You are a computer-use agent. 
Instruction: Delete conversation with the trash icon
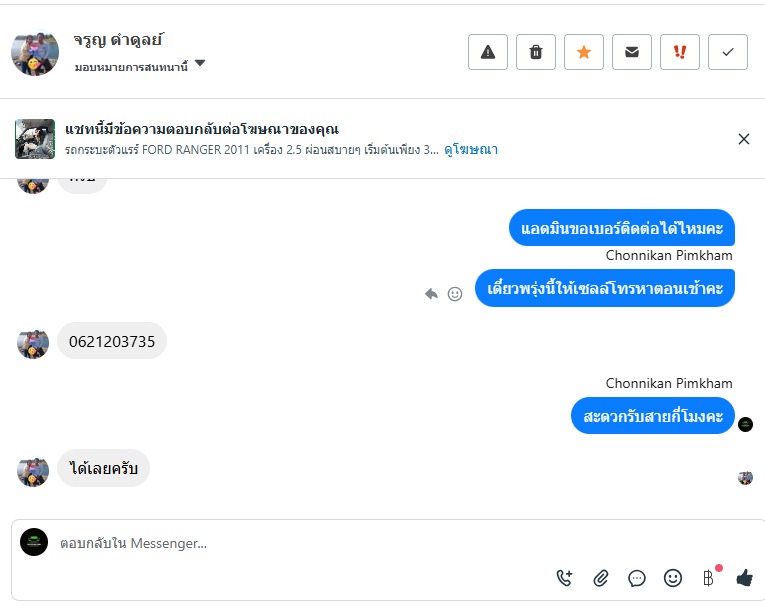[536, 52]
